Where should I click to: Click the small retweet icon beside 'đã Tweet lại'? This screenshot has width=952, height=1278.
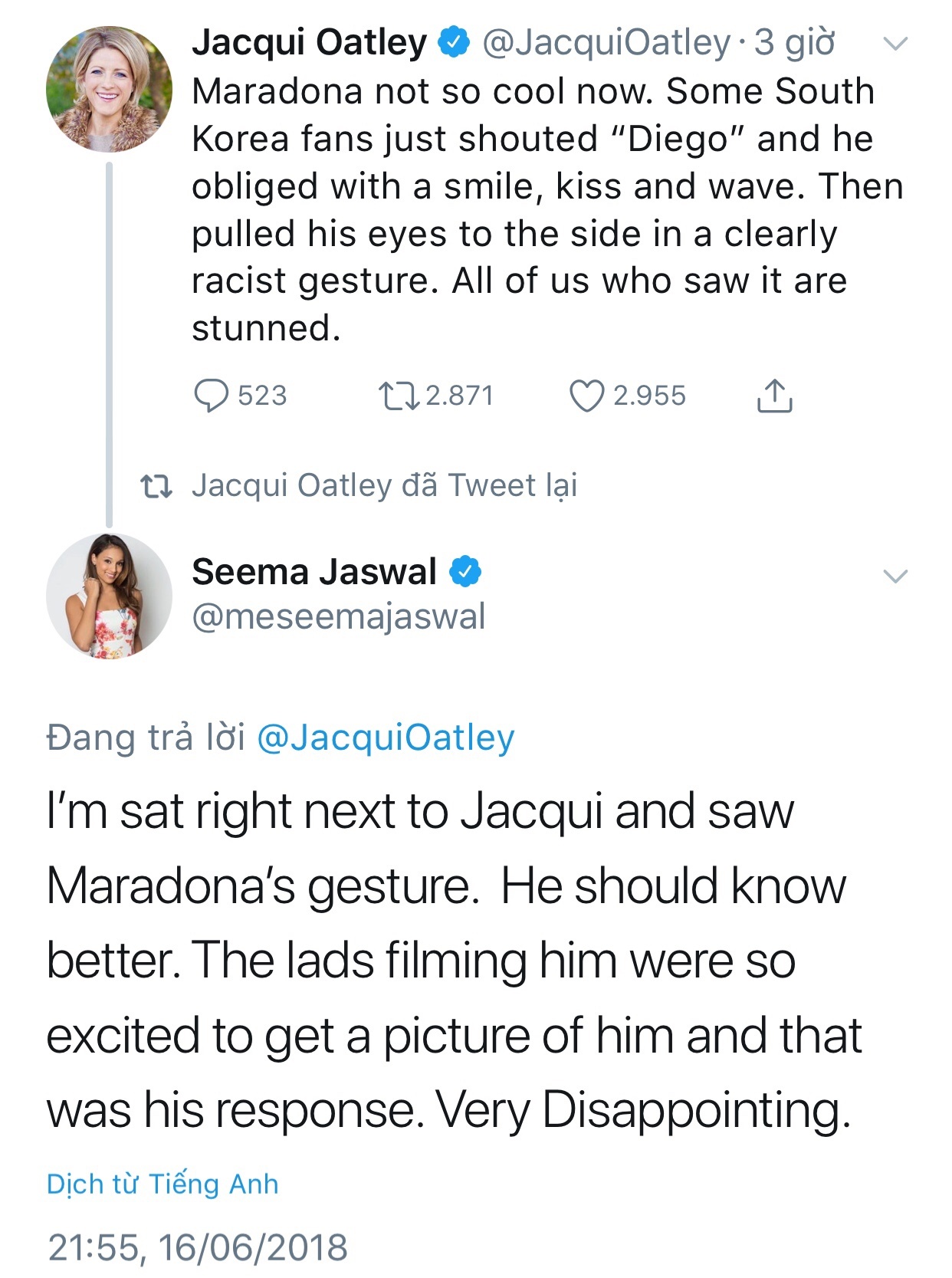point(156,486)
